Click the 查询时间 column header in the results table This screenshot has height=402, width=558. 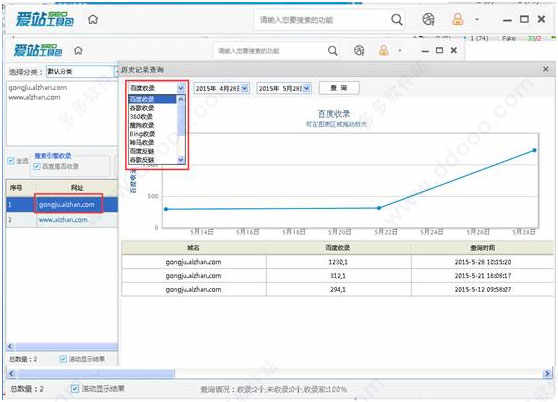tap(483, 248)
